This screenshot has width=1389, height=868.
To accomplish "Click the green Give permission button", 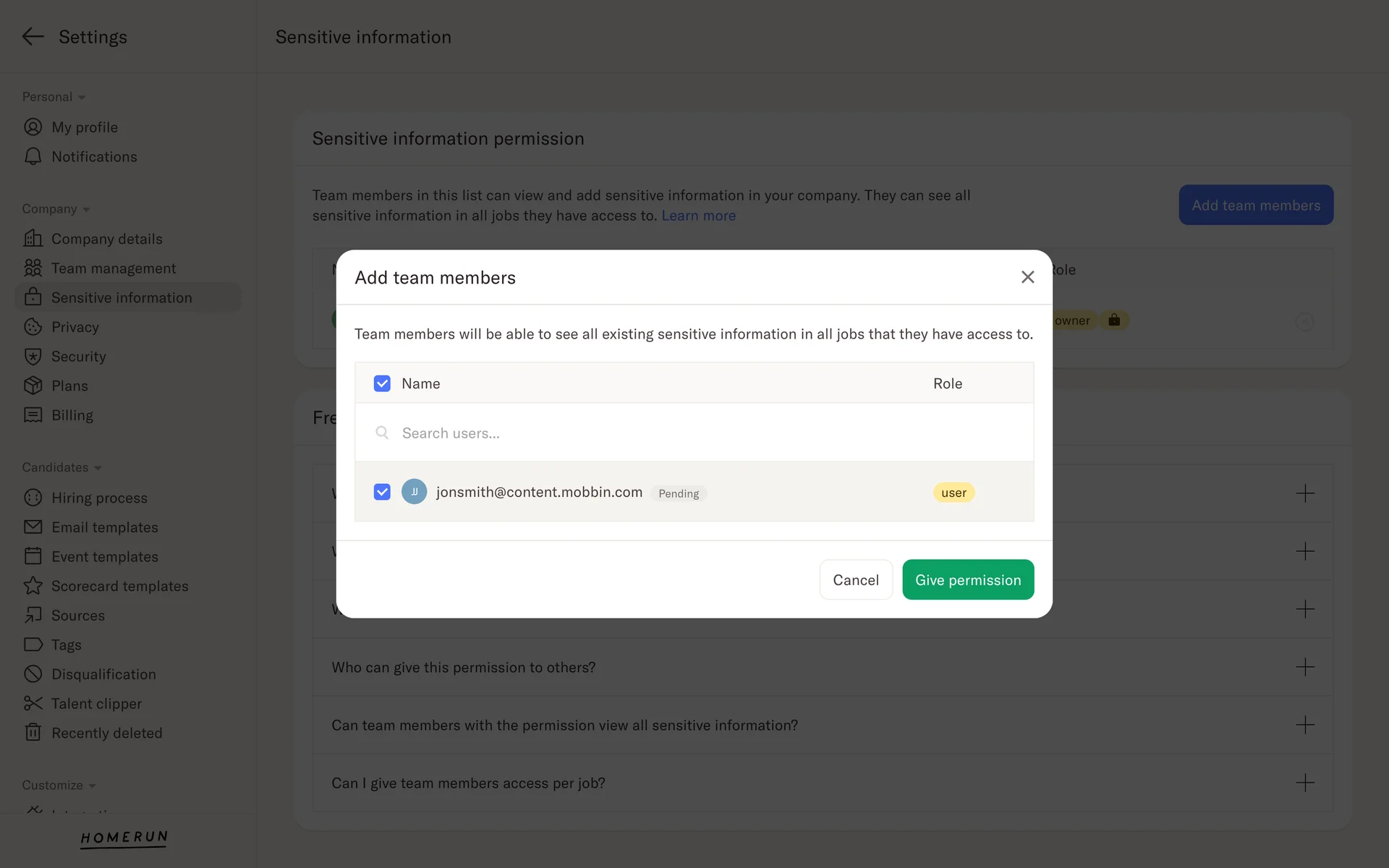I will coord(967,579).
